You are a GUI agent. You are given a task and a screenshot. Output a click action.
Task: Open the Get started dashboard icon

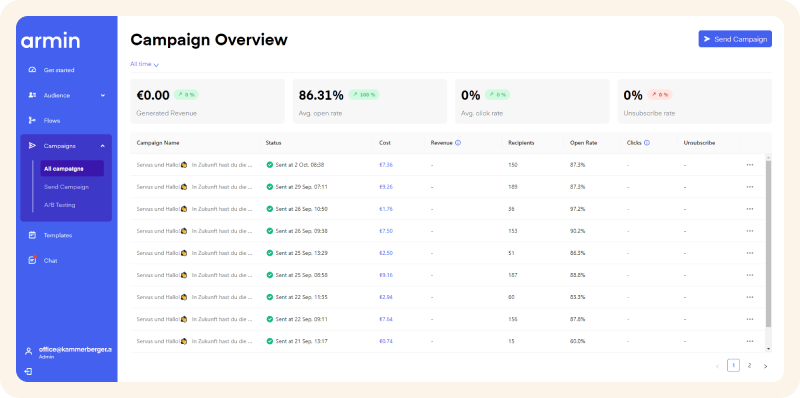(x=32, y=70)
